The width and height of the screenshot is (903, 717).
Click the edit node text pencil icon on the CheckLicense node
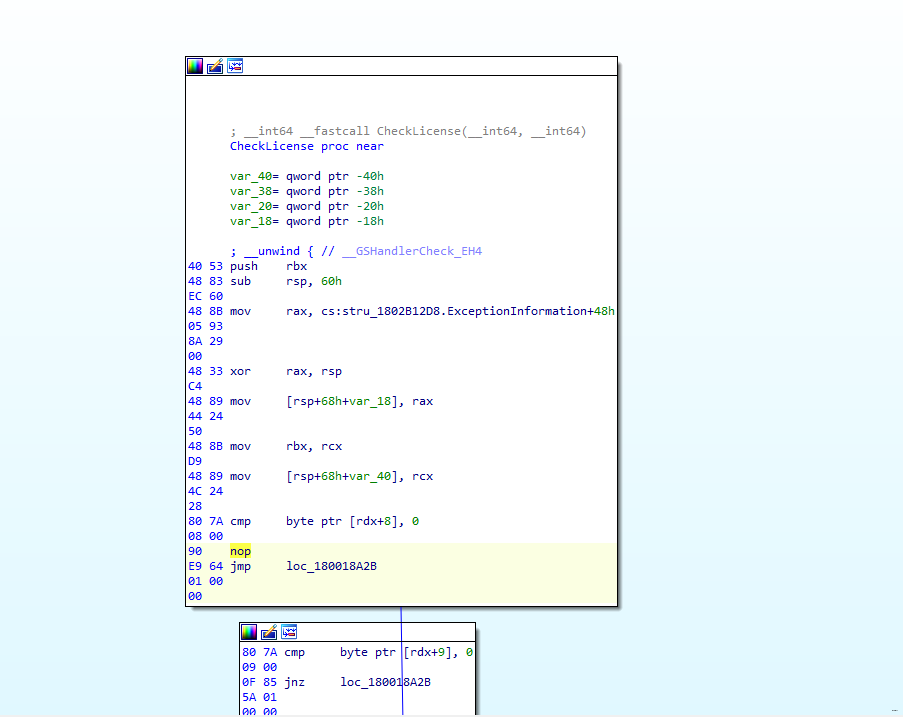coord(215,66)
